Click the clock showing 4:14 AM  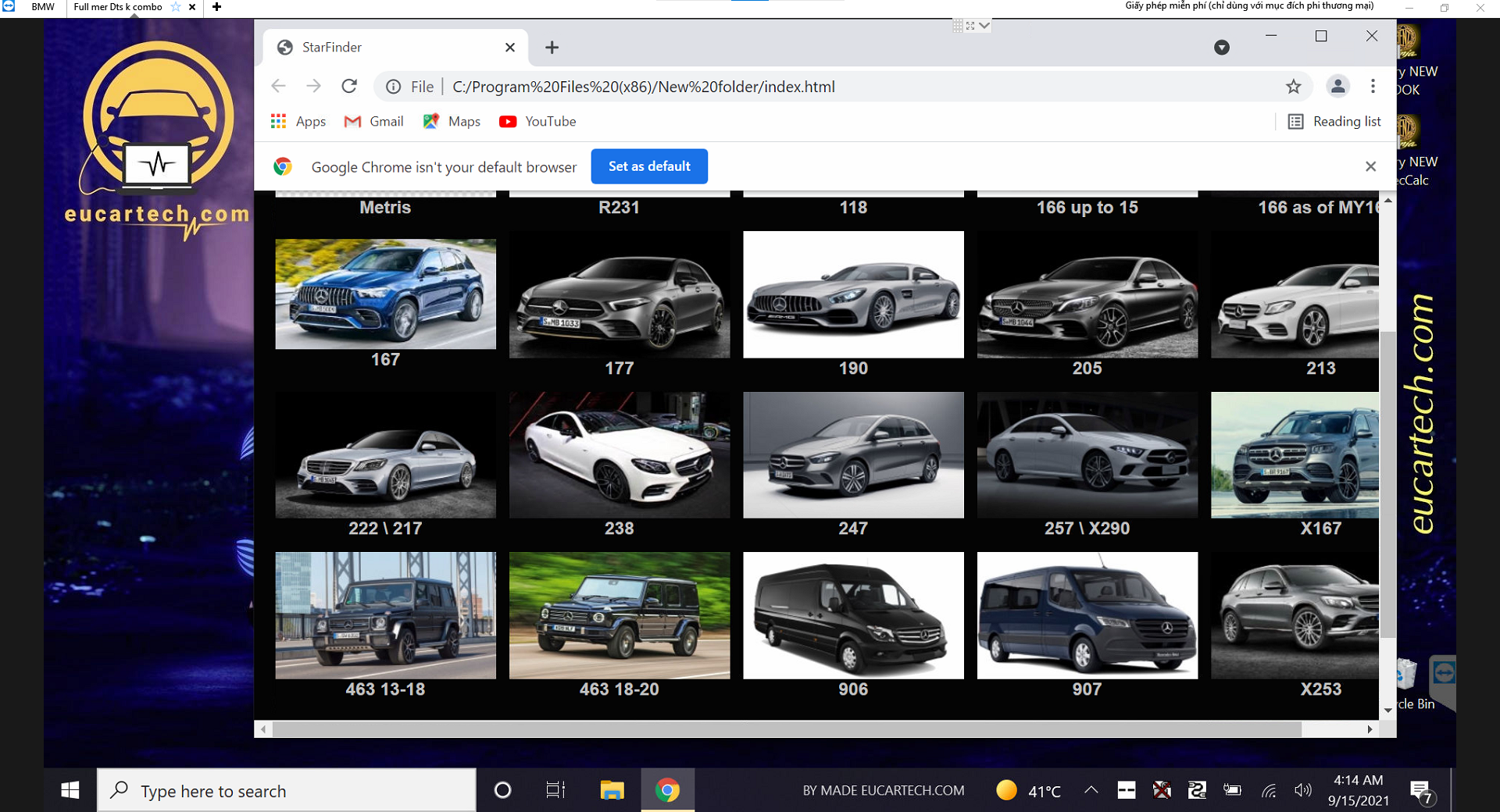[x=1359, y=790]
